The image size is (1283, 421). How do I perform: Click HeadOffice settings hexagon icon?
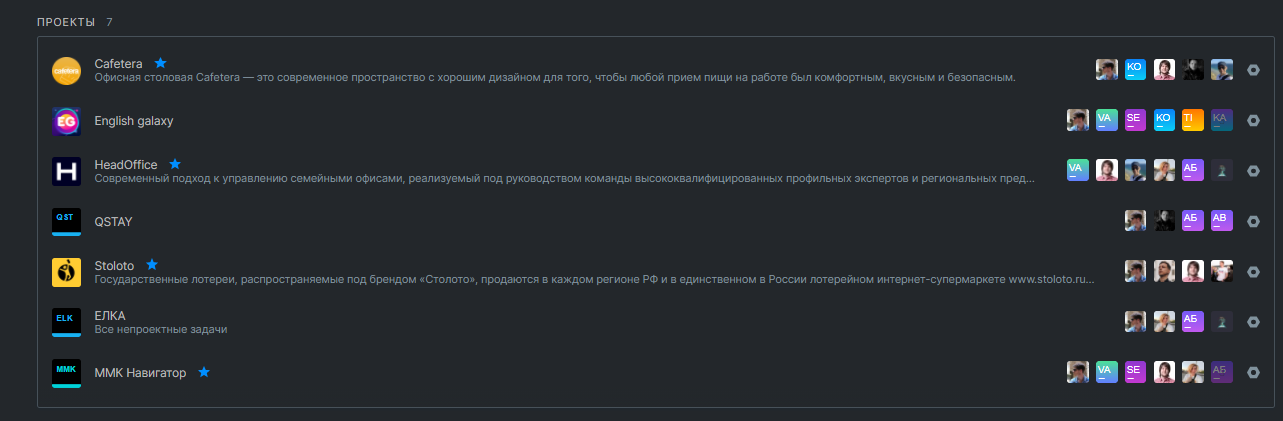[1253, 170]
